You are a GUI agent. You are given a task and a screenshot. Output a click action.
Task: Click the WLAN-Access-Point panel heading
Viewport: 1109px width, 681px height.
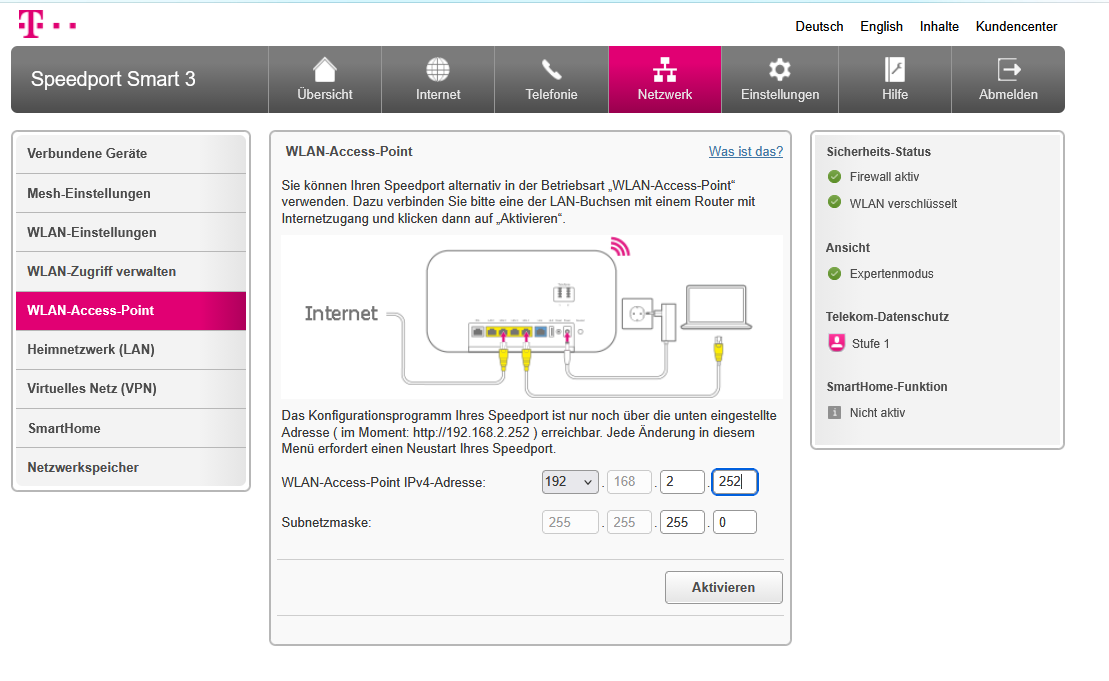click(x=349, y=151)
